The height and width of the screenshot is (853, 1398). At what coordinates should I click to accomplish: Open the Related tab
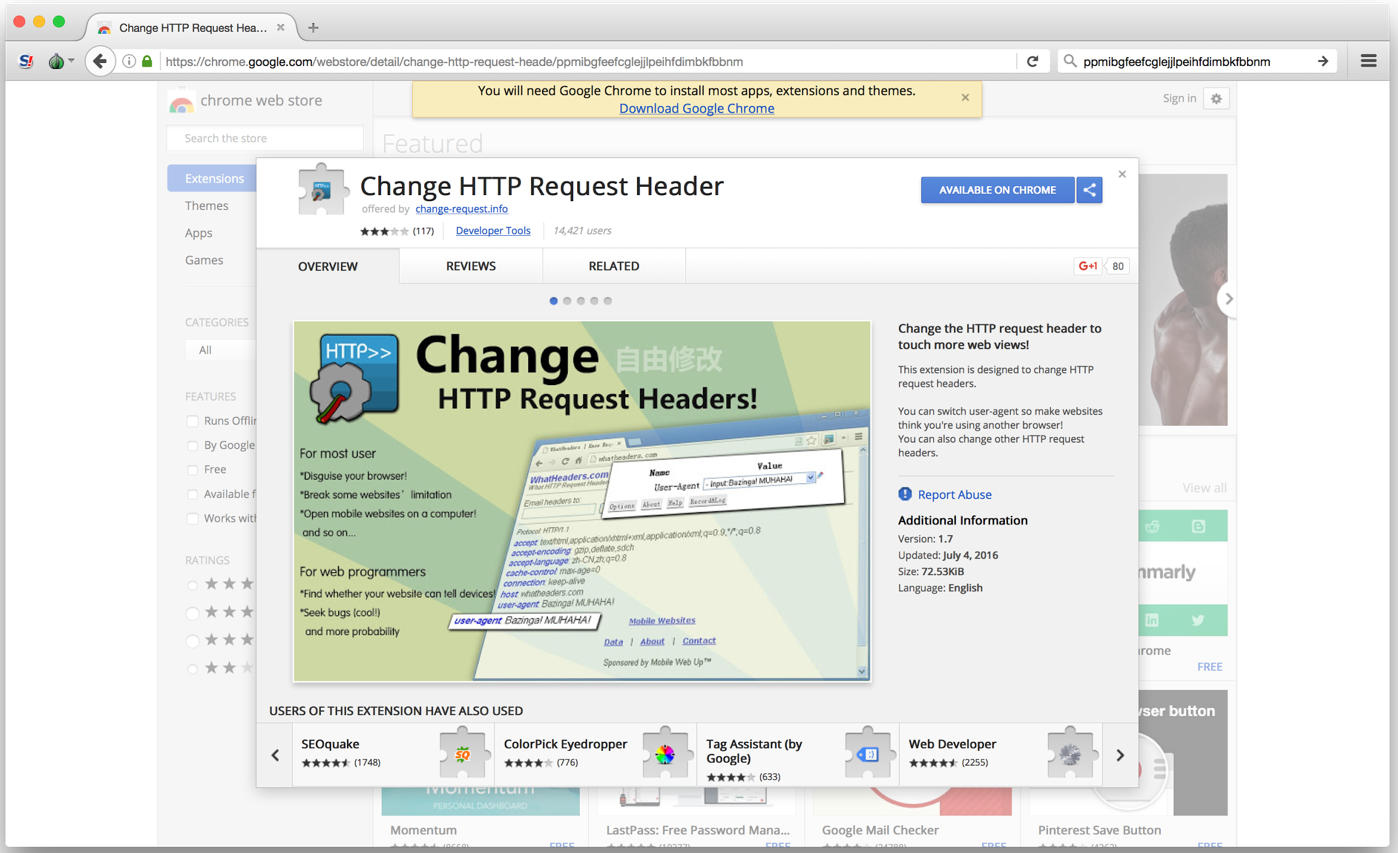[x=614, y=266]
